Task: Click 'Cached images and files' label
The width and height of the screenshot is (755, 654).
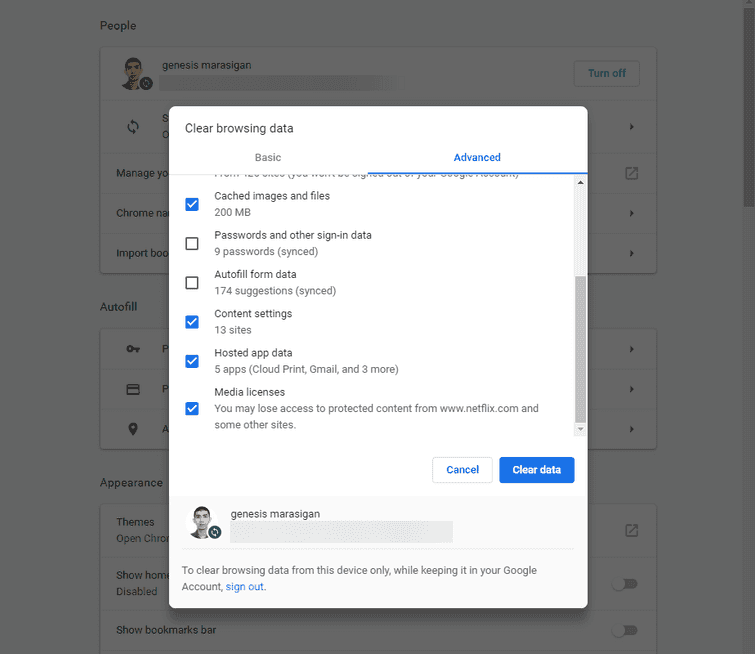Action: tap(272, 196)
